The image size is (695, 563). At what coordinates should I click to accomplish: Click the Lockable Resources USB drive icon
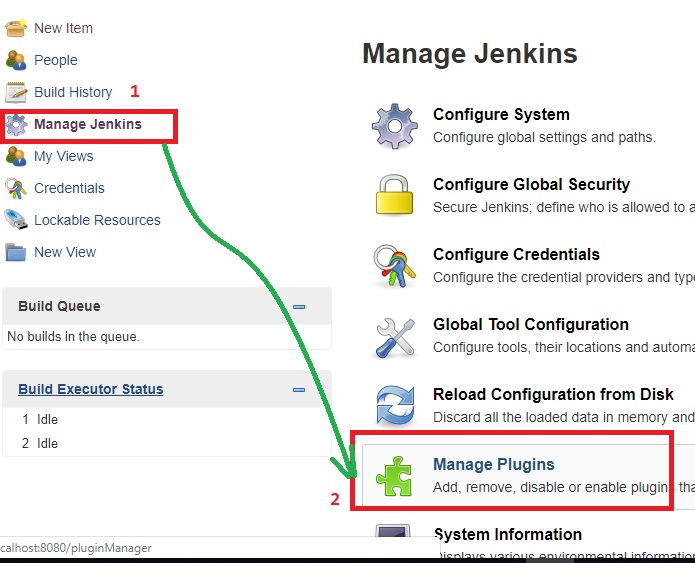(x=16, y=220)
